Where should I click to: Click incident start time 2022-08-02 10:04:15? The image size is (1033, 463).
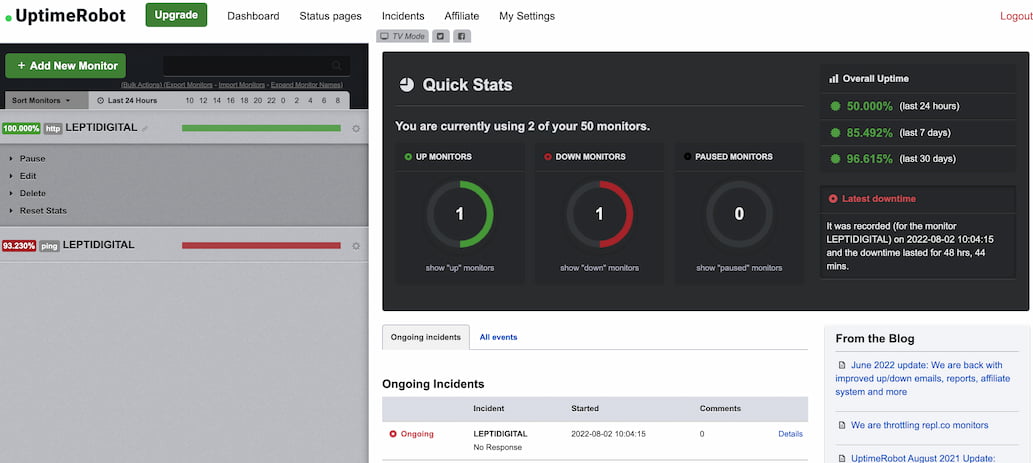click(x=608, y=434)
